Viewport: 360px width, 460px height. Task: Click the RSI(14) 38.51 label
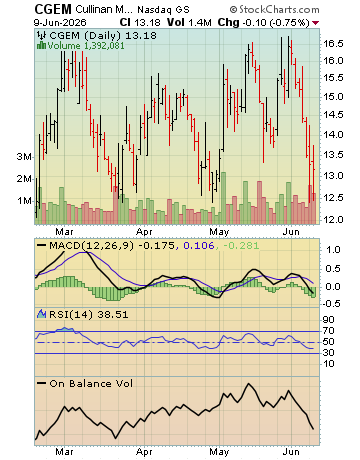click(88, 314)
